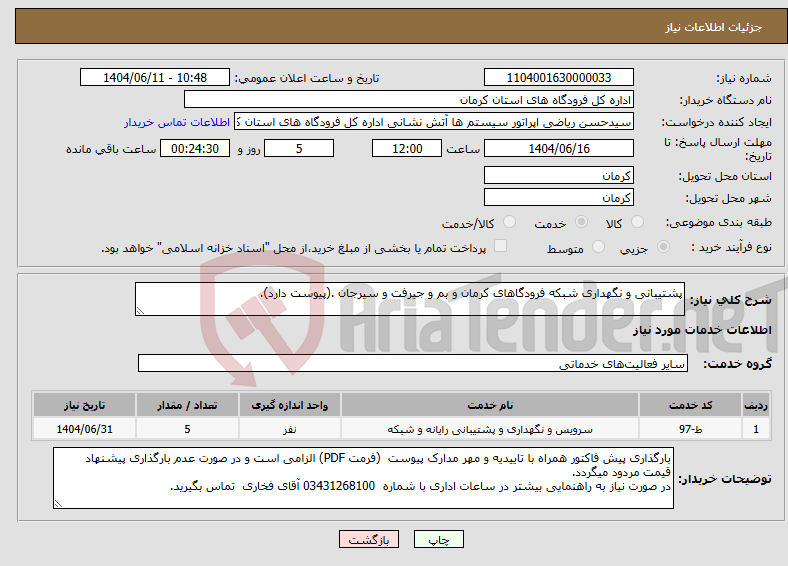This screenshot has width=788, height=566.
Task: Click the کد خدمت column header
Action: coord(691,405)
